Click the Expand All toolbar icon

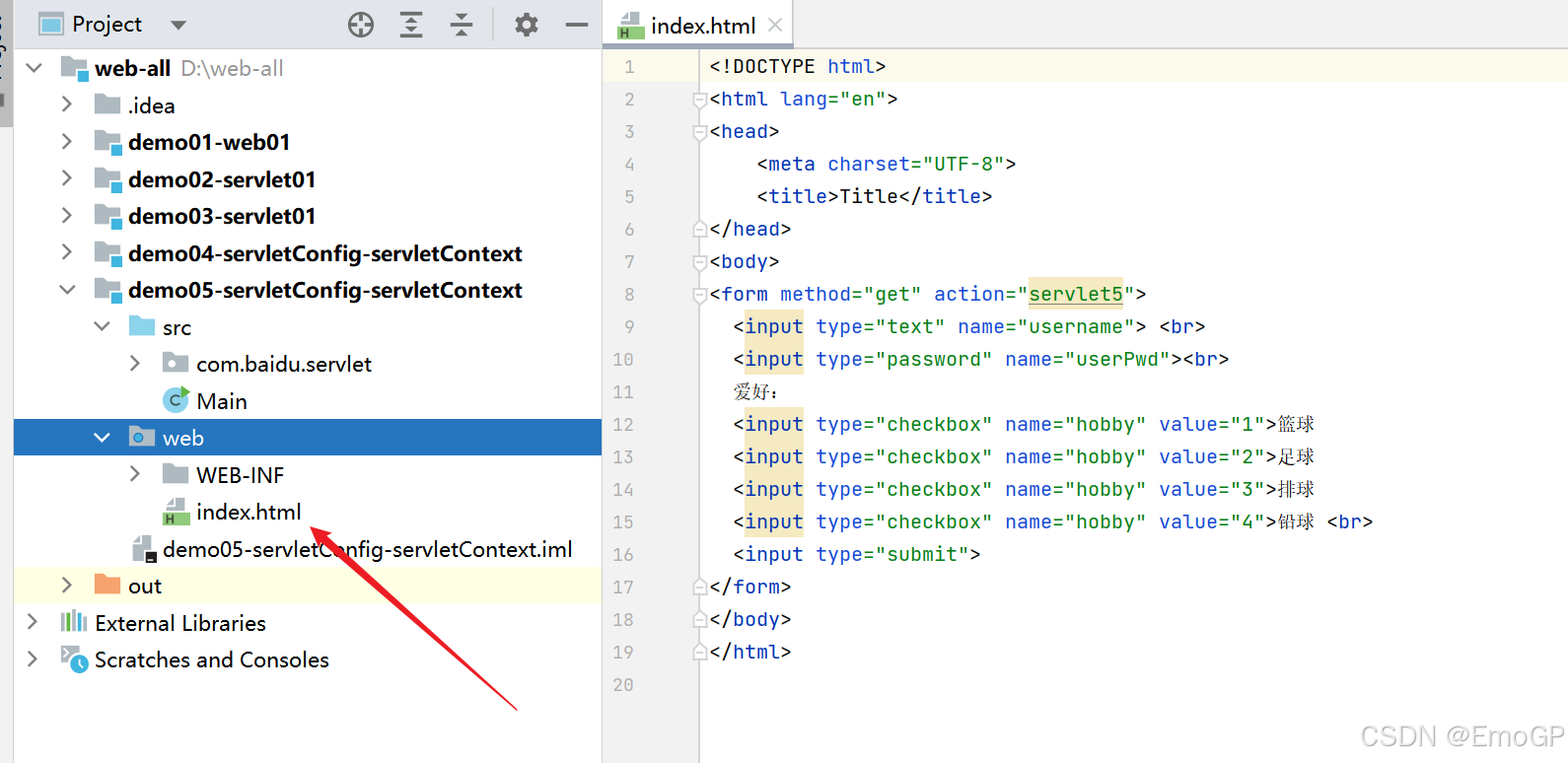click(411, 25)
